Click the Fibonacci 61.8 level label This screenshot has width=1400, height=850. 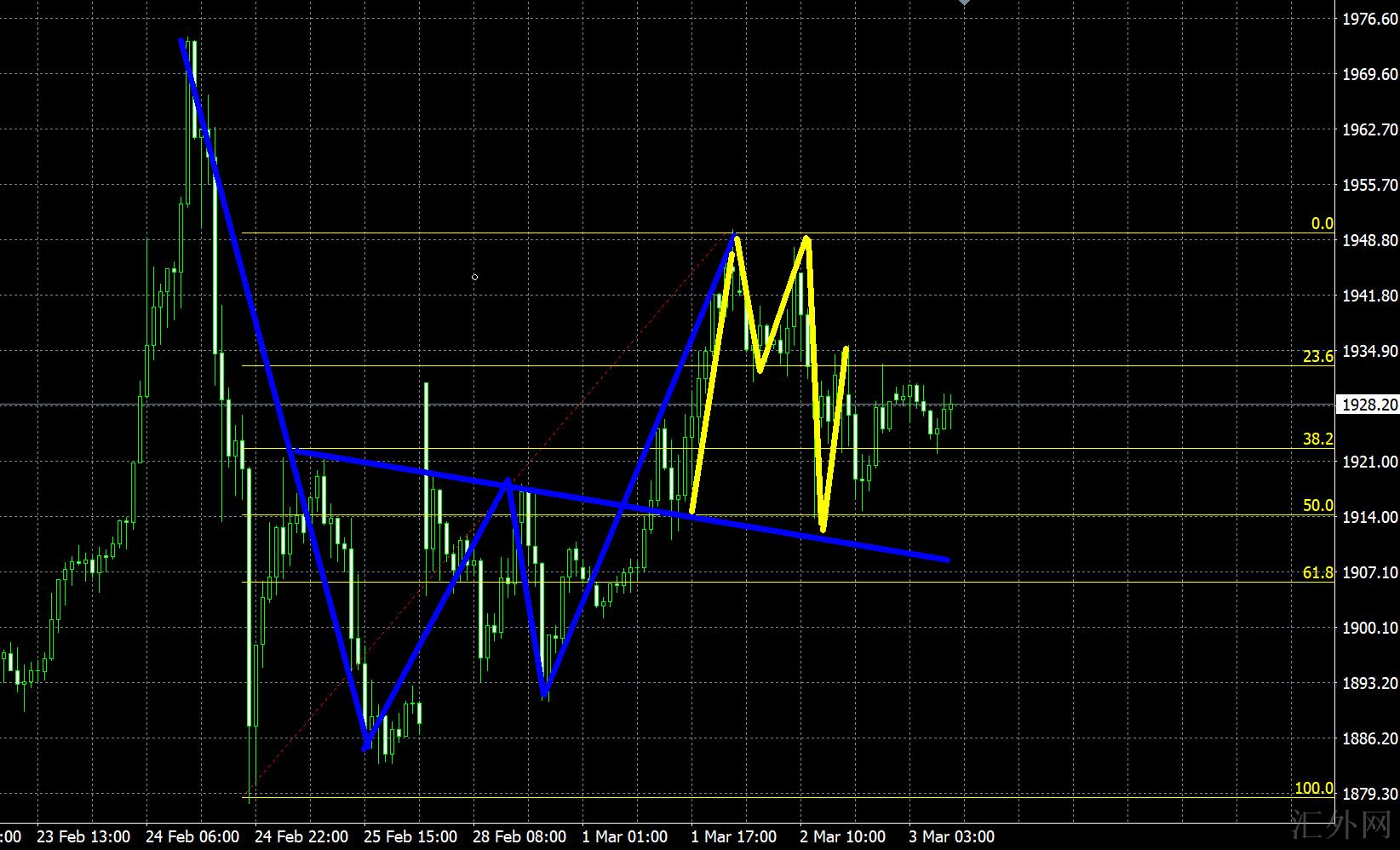[x=1317, y=573]
